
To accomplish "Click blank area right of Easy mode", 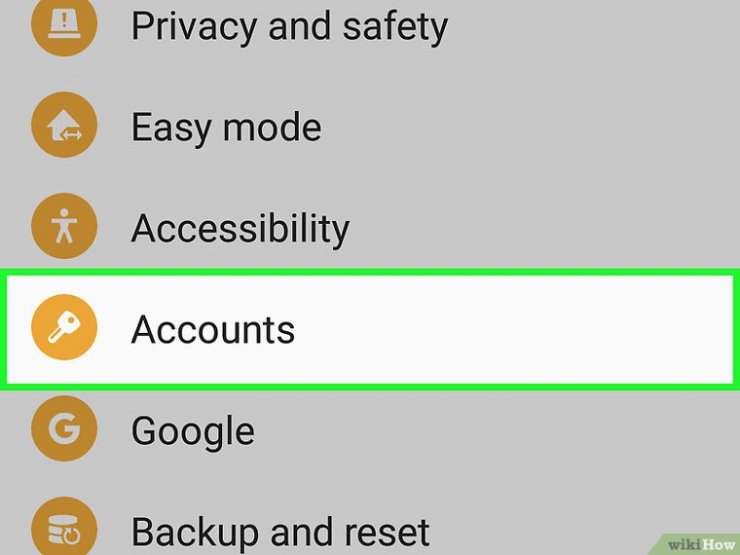I will pyautogui.click(x=529, y=127).
